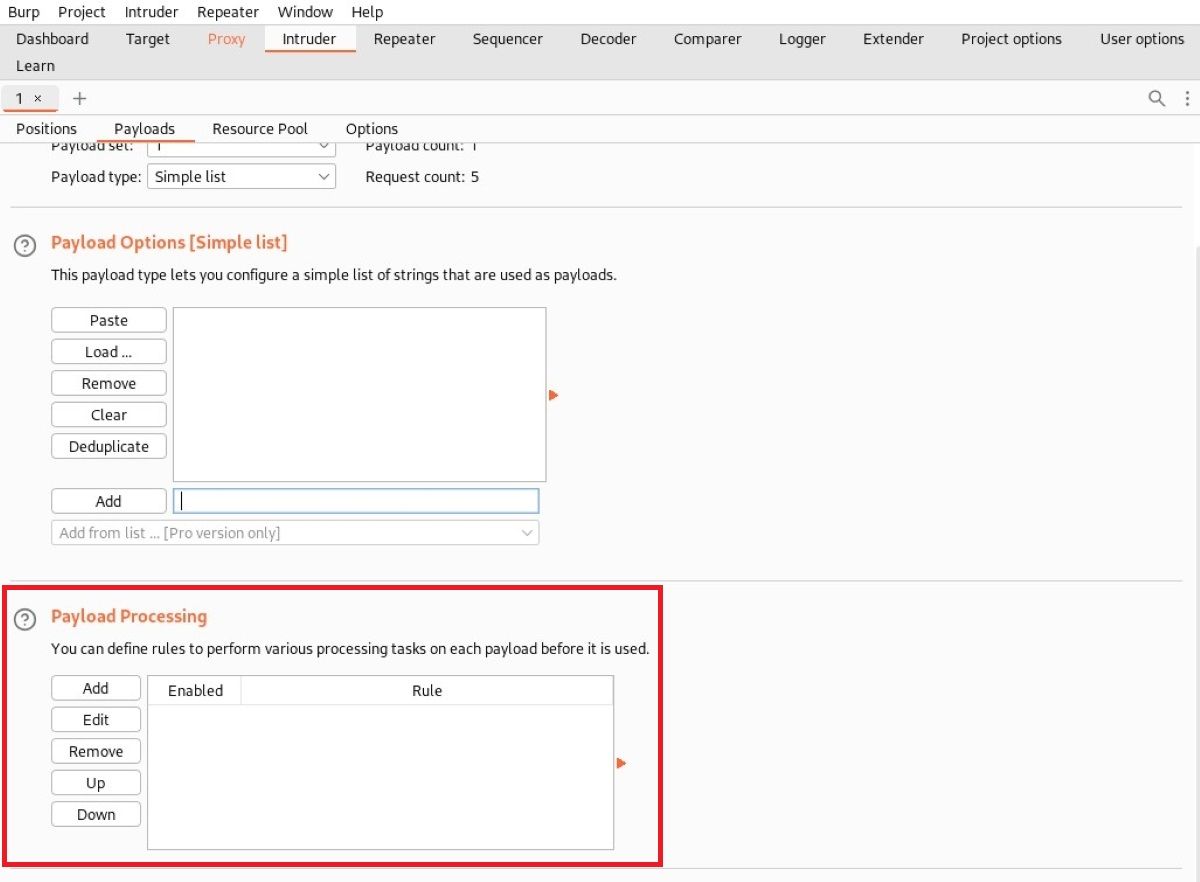Switch to the Dashboard tab
This screenshot has width=1200, height=882.
click(52, 39)
